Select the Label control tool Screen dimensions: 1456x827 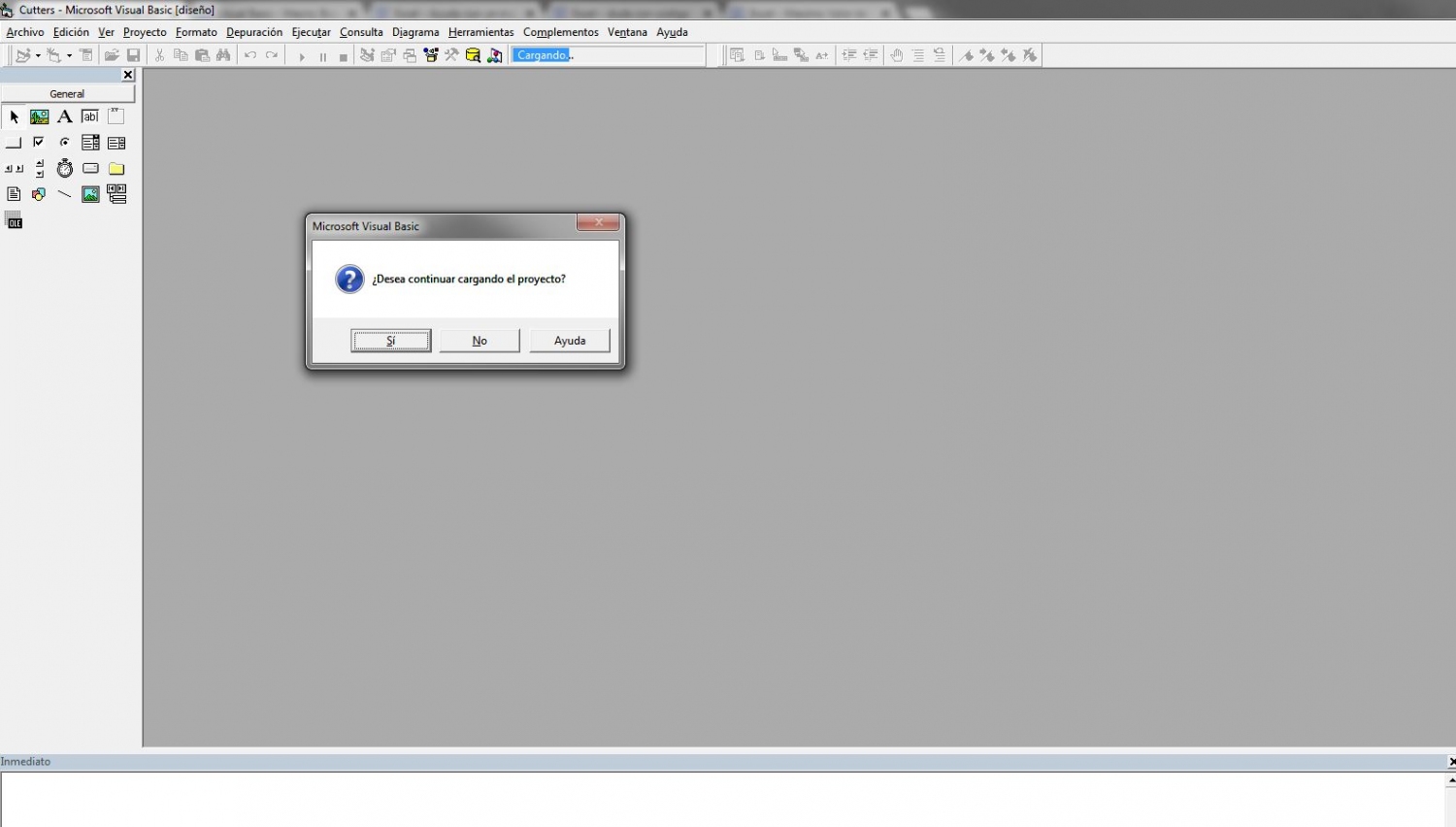click(65, 116)
